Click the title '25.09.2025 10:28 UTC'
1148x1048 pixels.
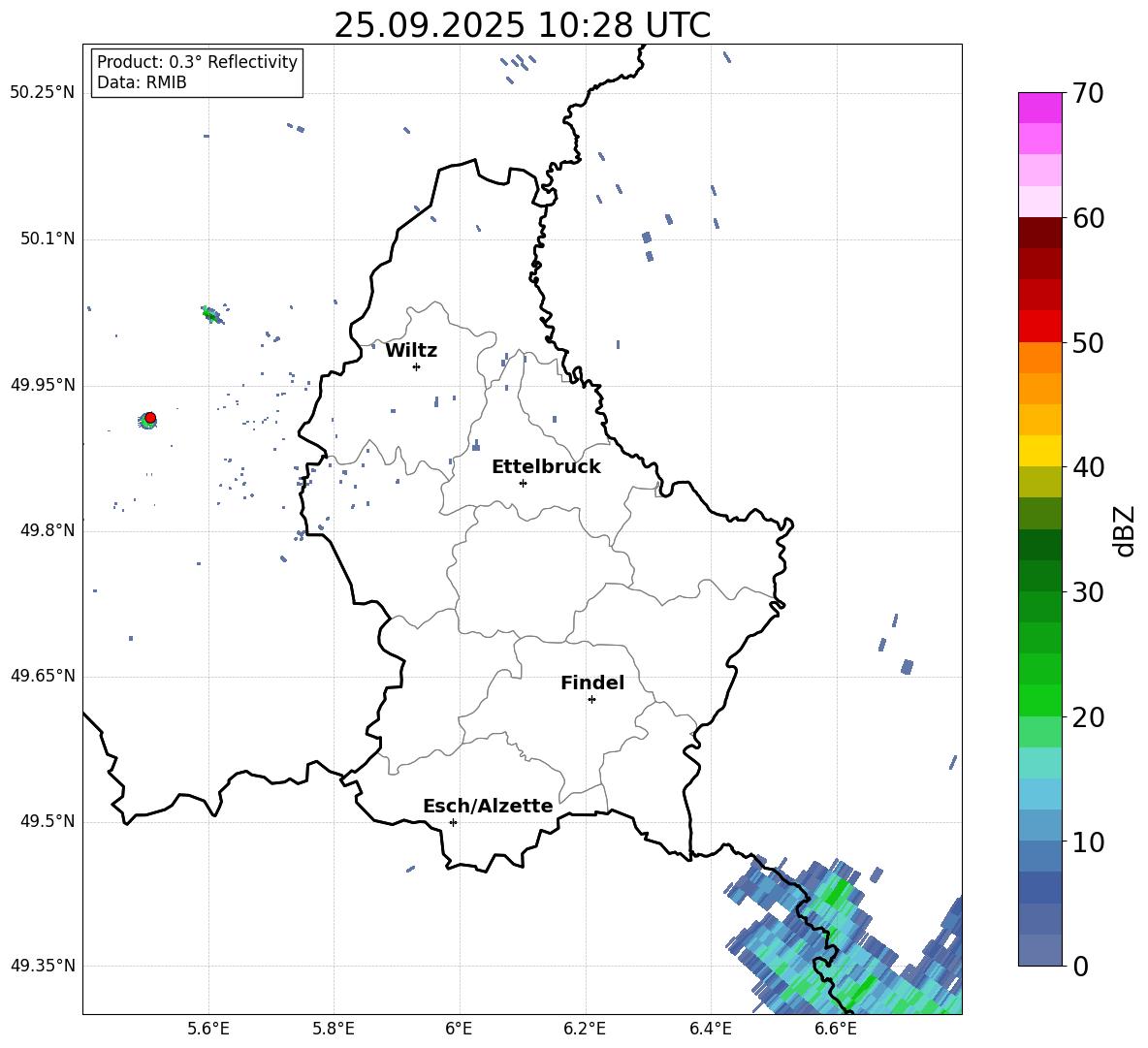coord(522,25)
